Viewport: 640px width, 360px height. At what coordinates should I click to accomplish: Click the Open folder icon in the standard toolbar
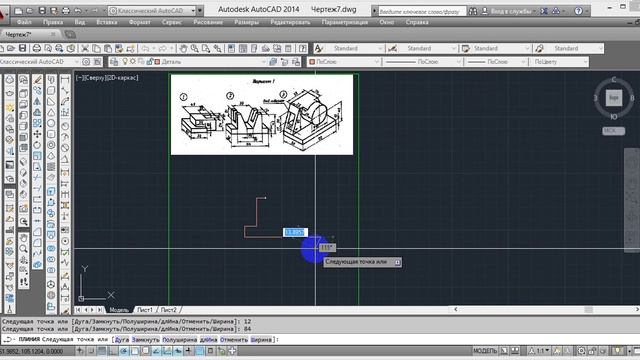(x=11, y=48)
